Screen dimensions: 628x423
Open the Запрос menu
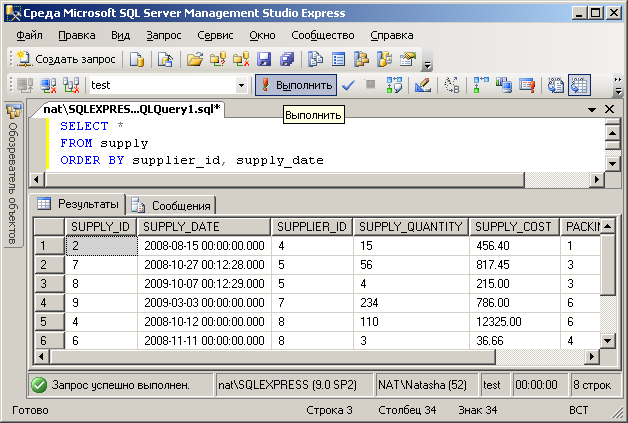pyautogui.click(x=163, y=35)
